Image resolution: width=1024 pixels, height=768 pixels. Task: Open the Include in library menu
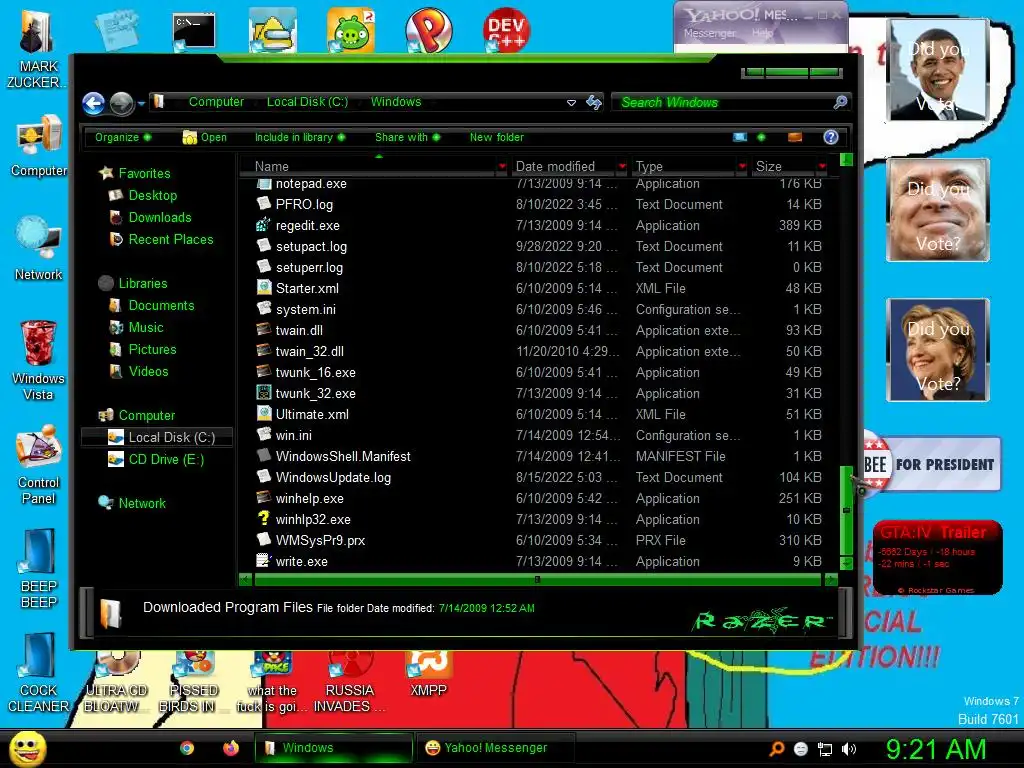click(x=300, y=137)
